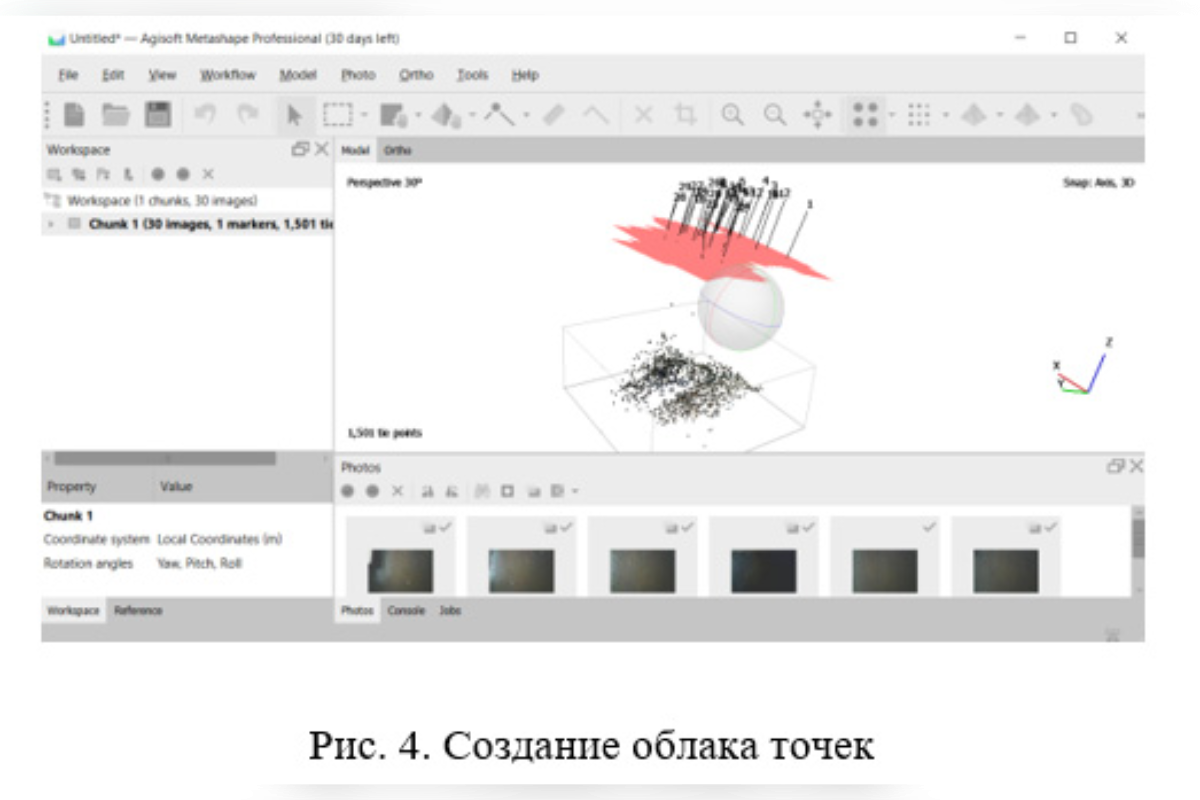Click the New document toolbar icon
The height and width of the screenshot is (800, 1200).
pyautogui.click(x=73, y=115)
